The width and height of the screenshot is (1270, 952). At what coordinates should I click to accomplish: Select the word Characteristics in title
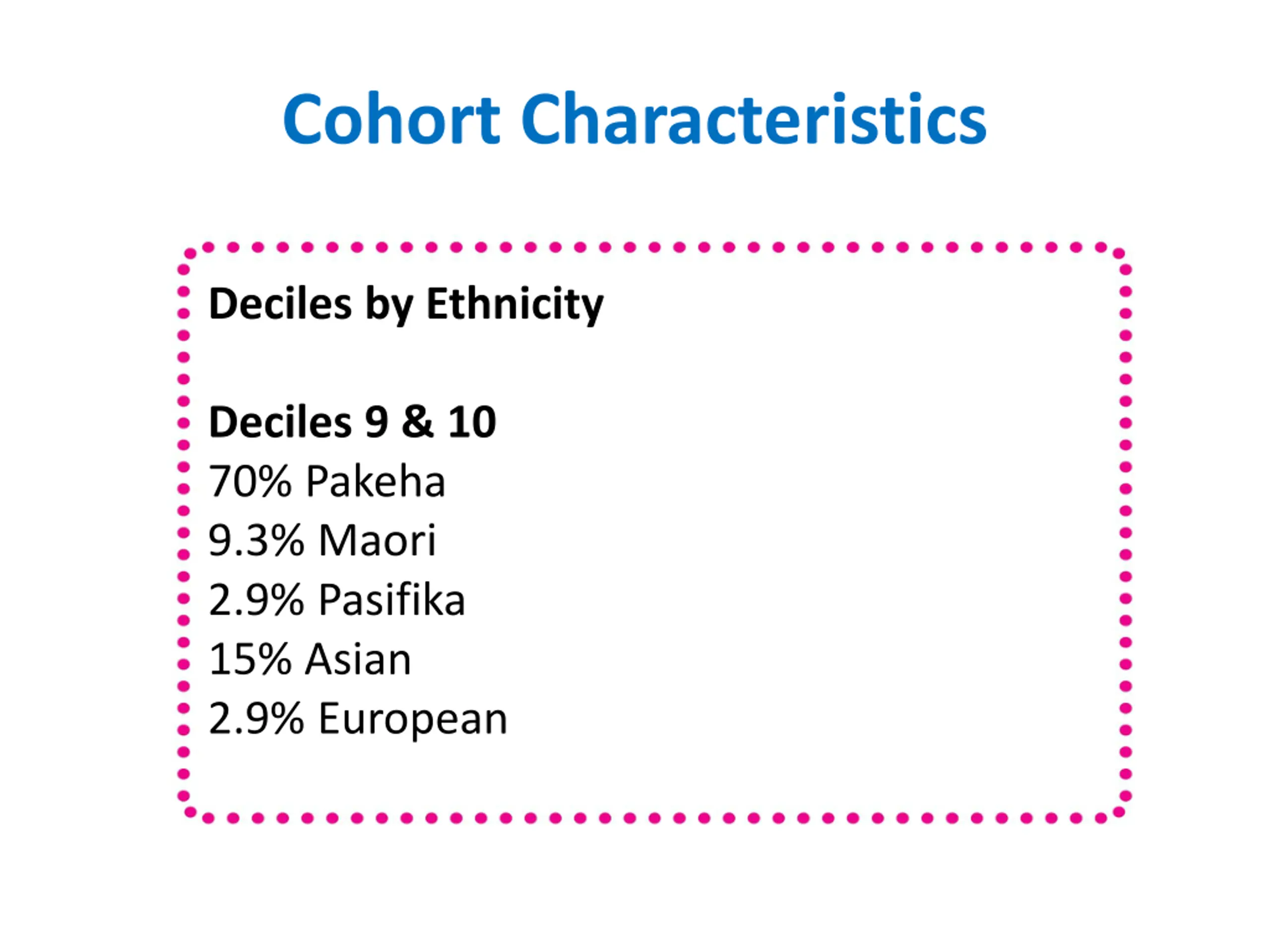tap(754, 119)
